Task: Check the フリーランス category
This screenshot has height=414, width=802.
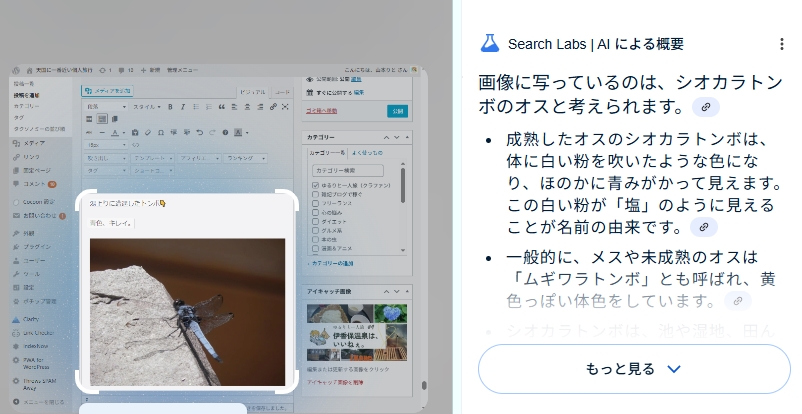Action: [316, 203]
